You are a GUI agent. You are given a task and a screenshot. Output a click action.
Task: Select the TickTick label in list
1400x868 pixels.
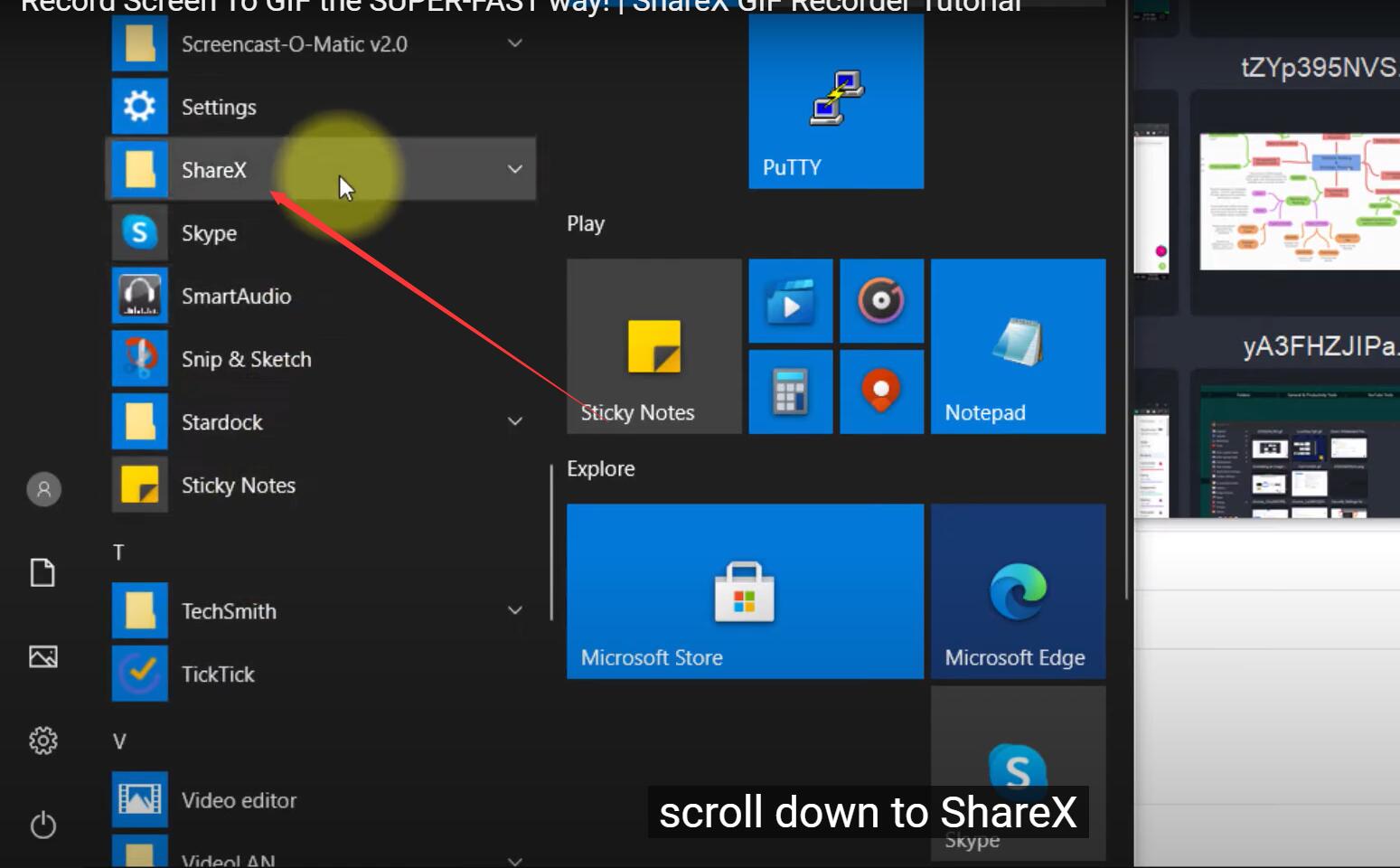coord(218,674)
